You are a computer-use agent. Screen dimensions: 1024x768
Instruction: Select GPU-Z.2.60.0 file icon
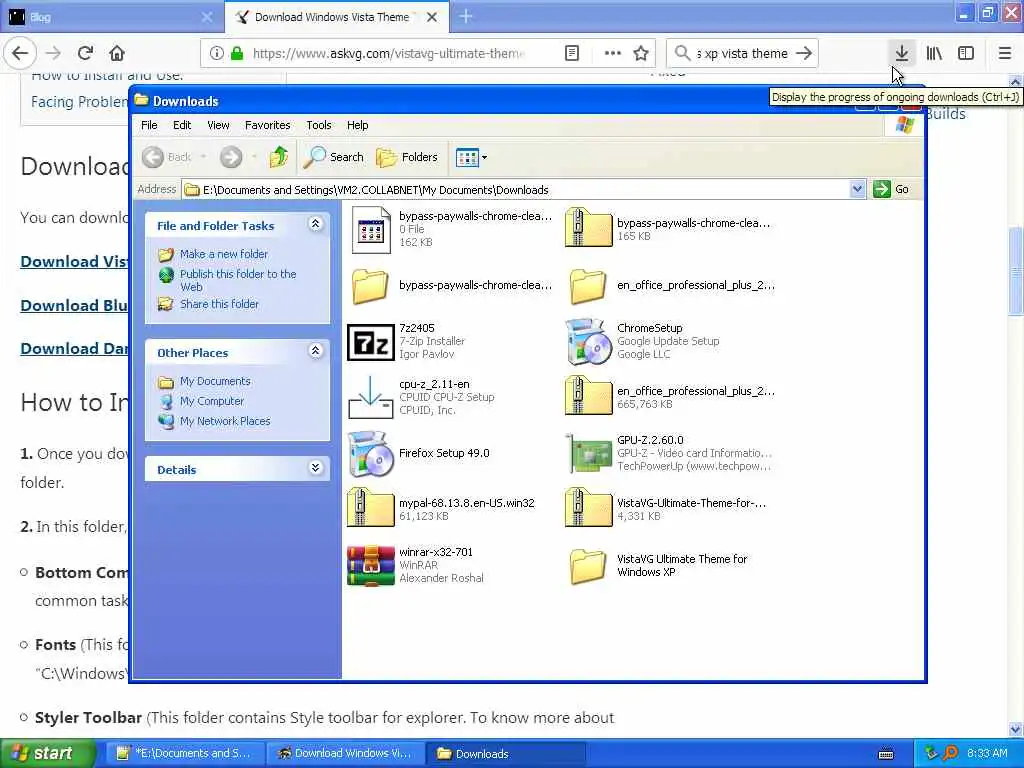[590, 453]
